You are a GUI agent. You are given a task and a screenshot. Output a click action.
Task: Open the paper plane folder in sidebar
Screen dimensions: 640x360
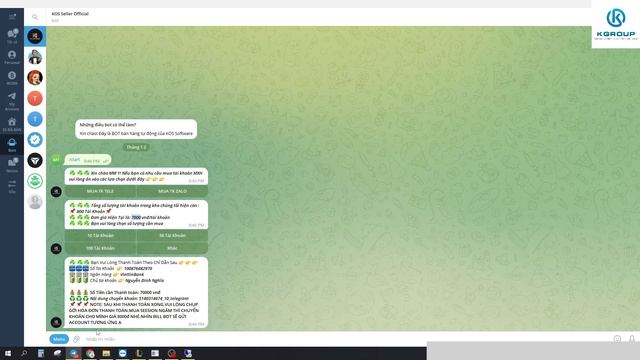pyautogui.click(x=12, y=101)
